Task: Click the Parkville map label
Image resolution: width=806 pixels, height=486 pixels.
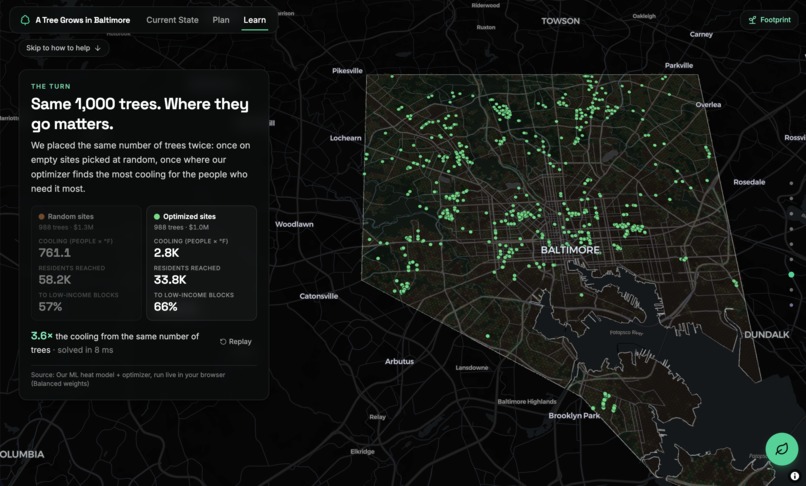Action: tap(679, 65)
